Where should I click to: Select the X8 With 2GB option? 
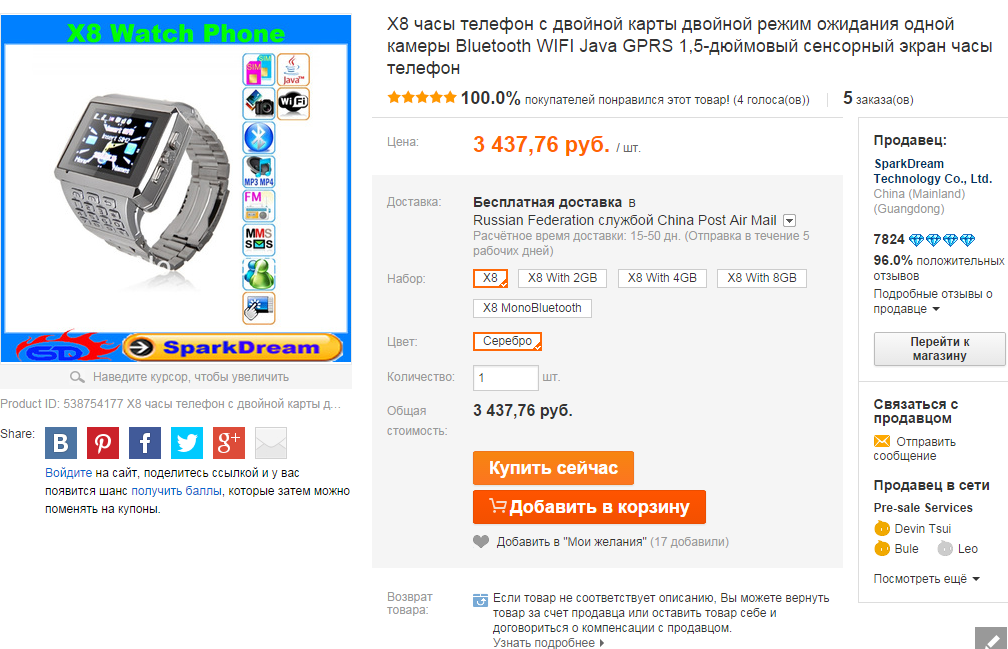pyautogui.click(x=562, y=278)
